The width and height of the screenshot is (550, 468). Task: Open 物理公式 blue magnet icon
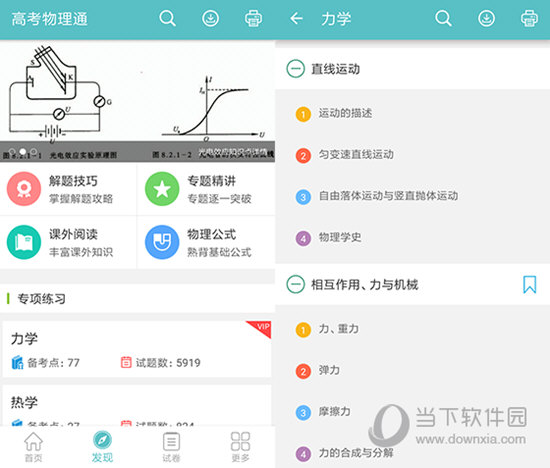click(x=162, y=242)
